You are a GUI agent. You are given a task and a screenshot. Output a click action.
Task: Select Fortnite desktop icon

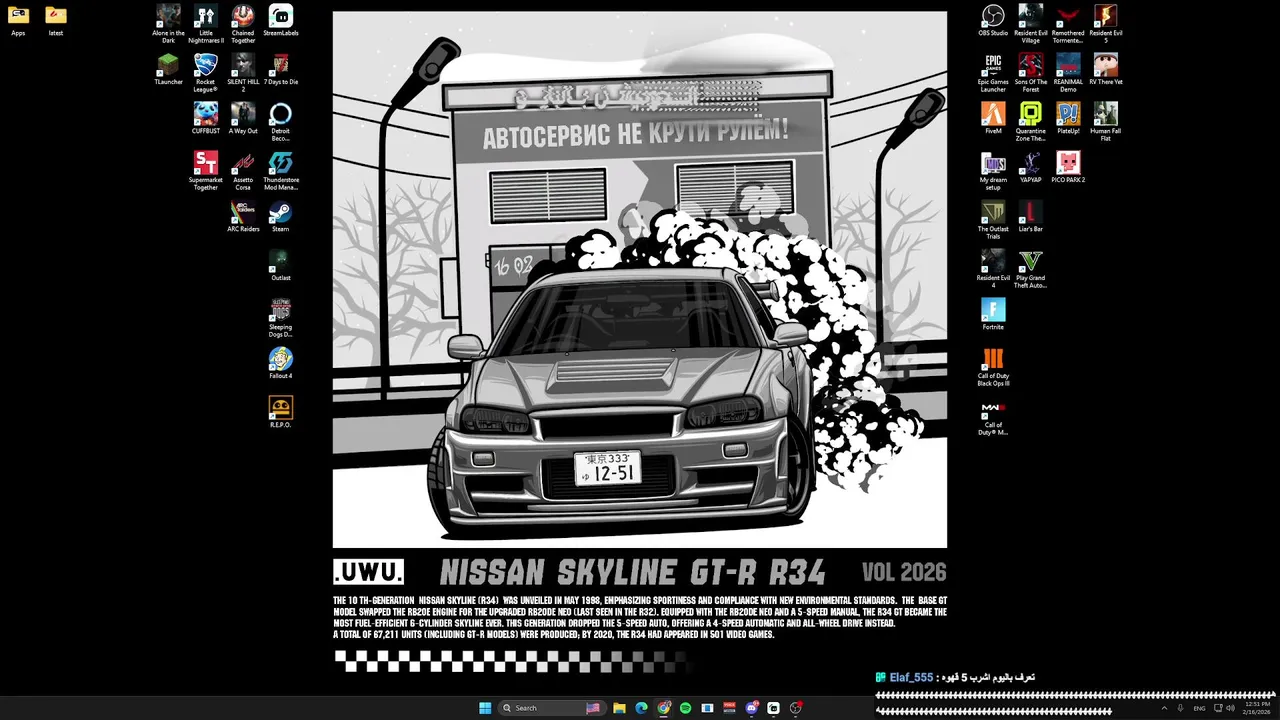[993, 314]
